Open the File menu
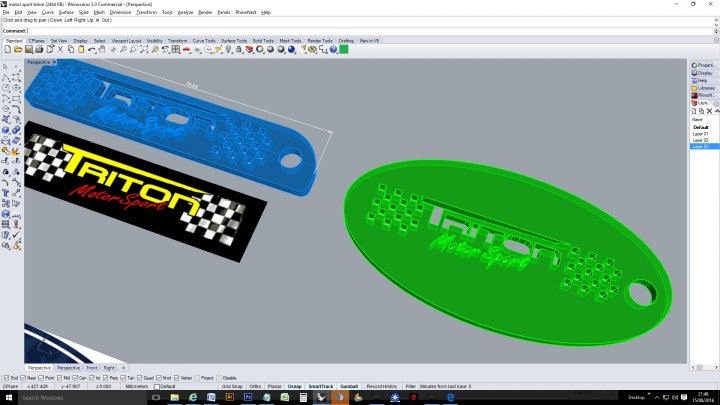The width and height of the screenshot is (720, 405). click(x=6, y=12)
